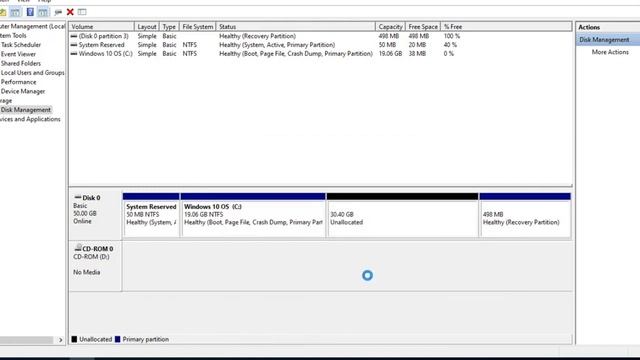
Task: Select Disk Management in the tree
Action: [26, 110]
